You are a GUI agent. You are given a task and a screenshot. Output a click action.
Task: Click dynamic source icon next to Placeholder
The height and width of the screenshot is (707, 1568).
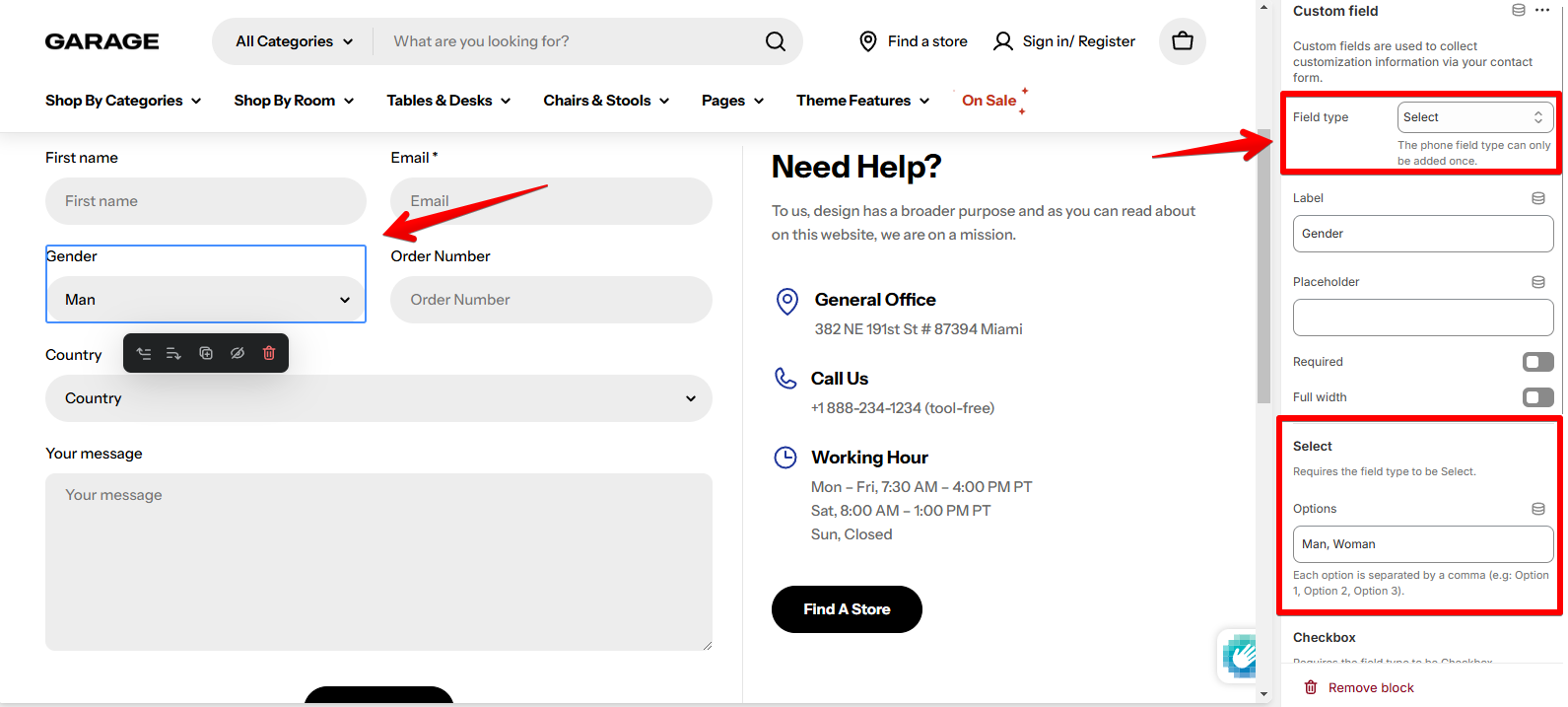coord(1538,282)
